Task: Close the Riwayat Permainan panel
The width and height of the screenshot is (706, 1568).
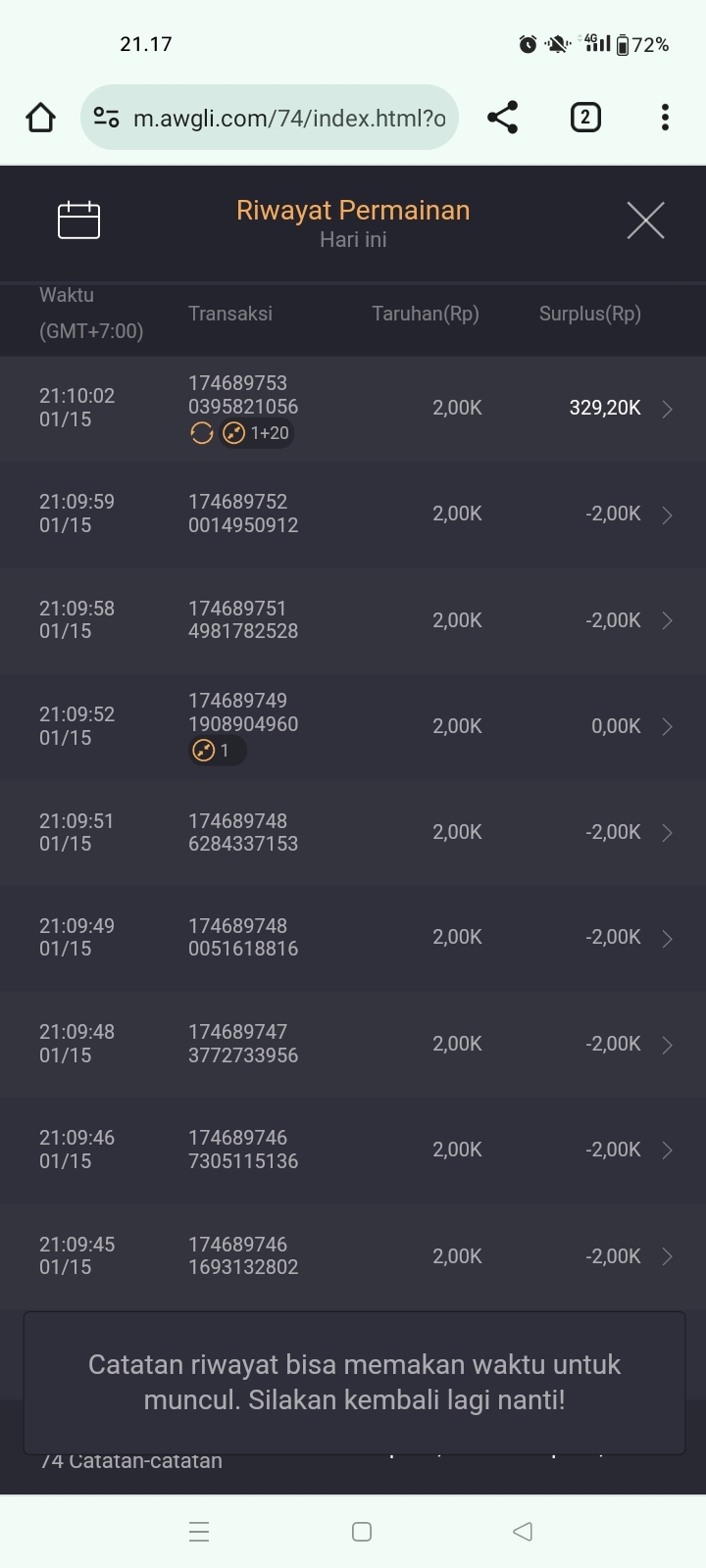Action: (645, 220)
